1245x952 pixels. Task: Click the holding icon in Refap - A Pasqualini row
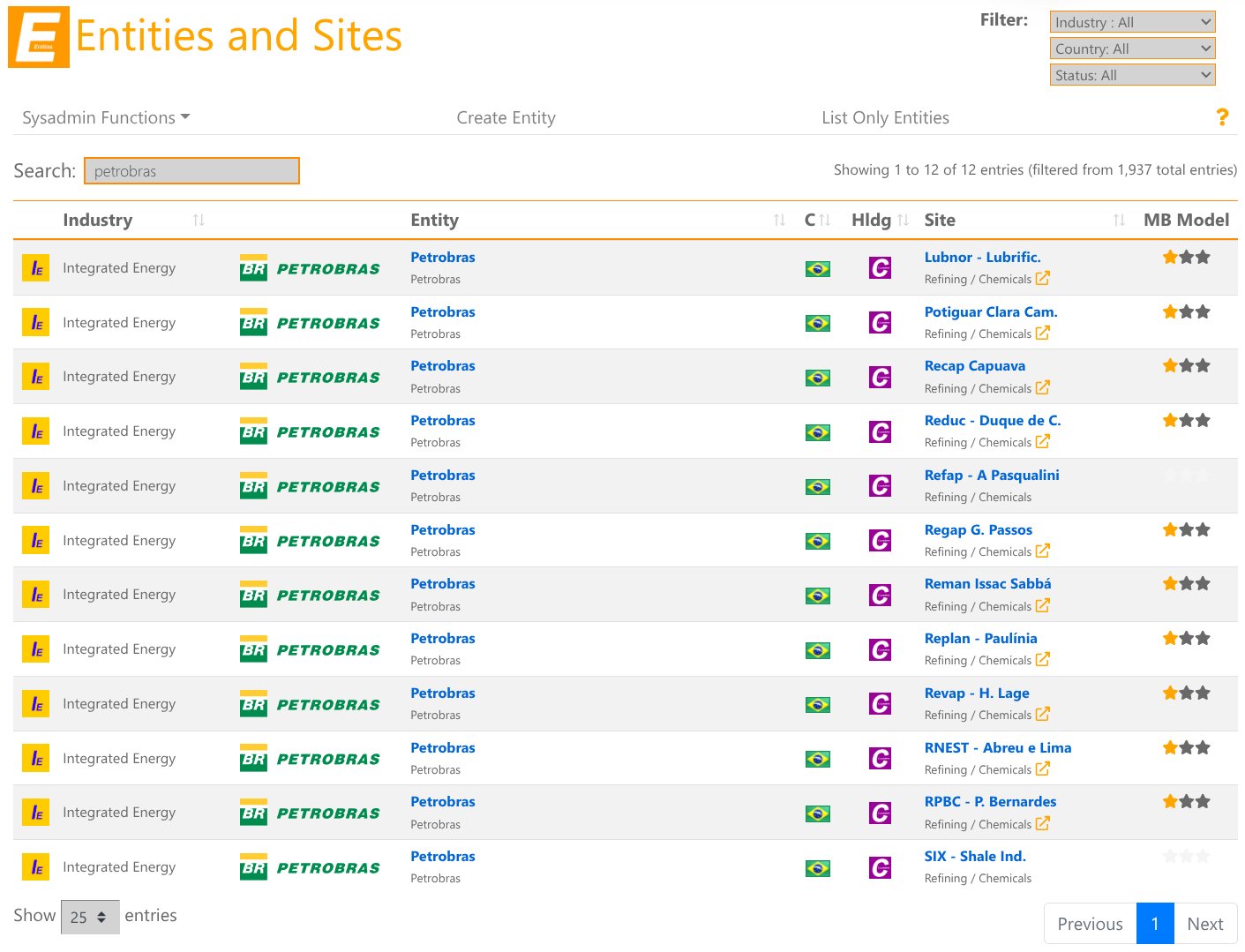880,485
